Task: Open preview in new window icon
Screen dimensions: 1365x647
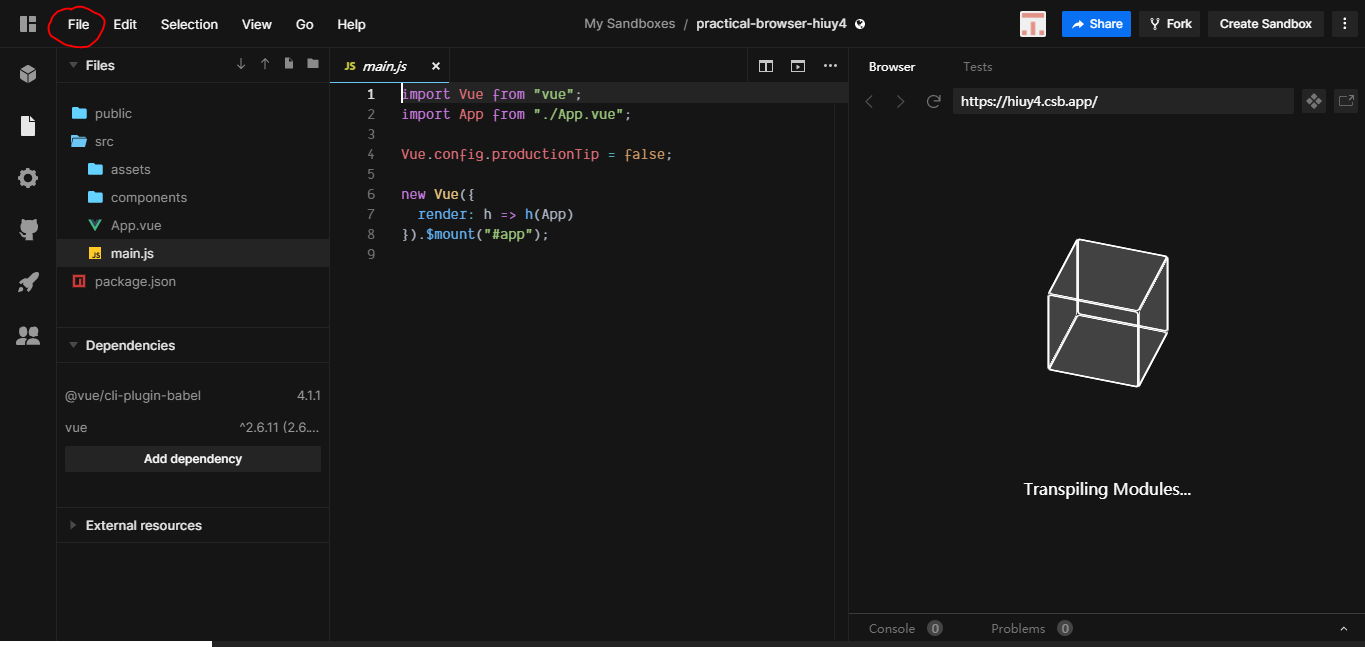Action: [1346, 101]
